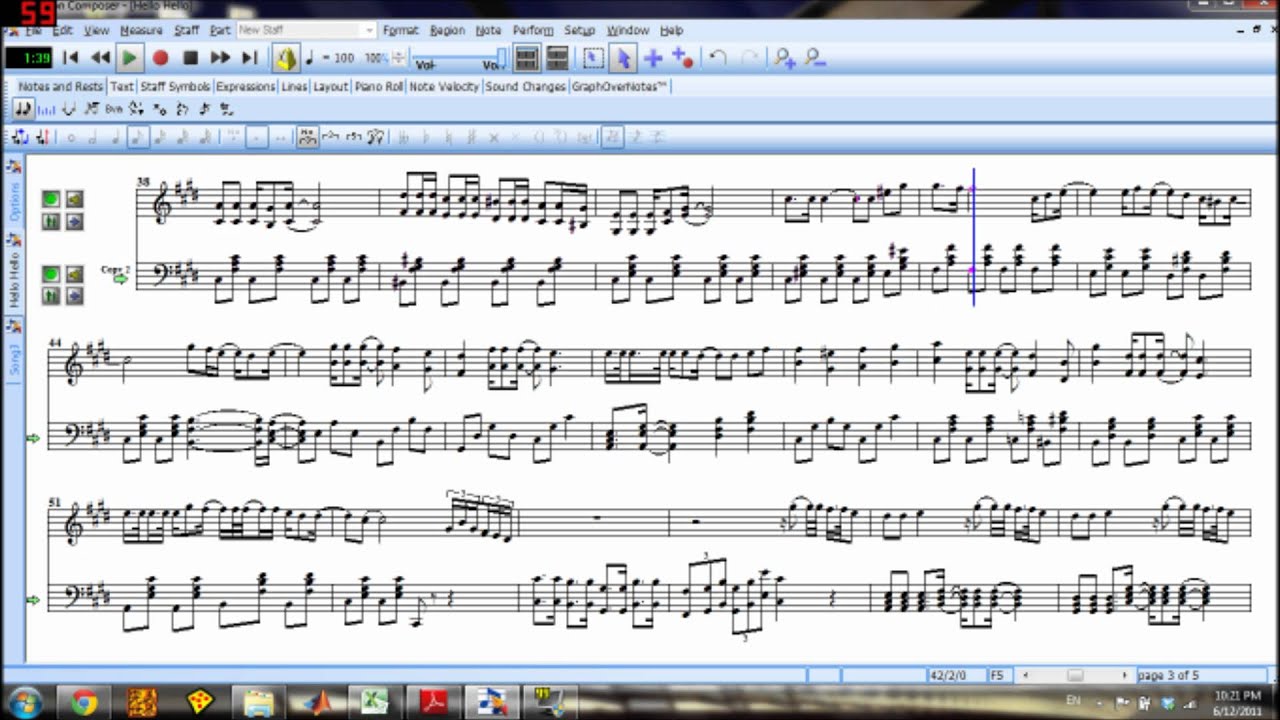Toggle the first staff green enable button
The image size is (1280, 720).
click(x=51, y=199)
